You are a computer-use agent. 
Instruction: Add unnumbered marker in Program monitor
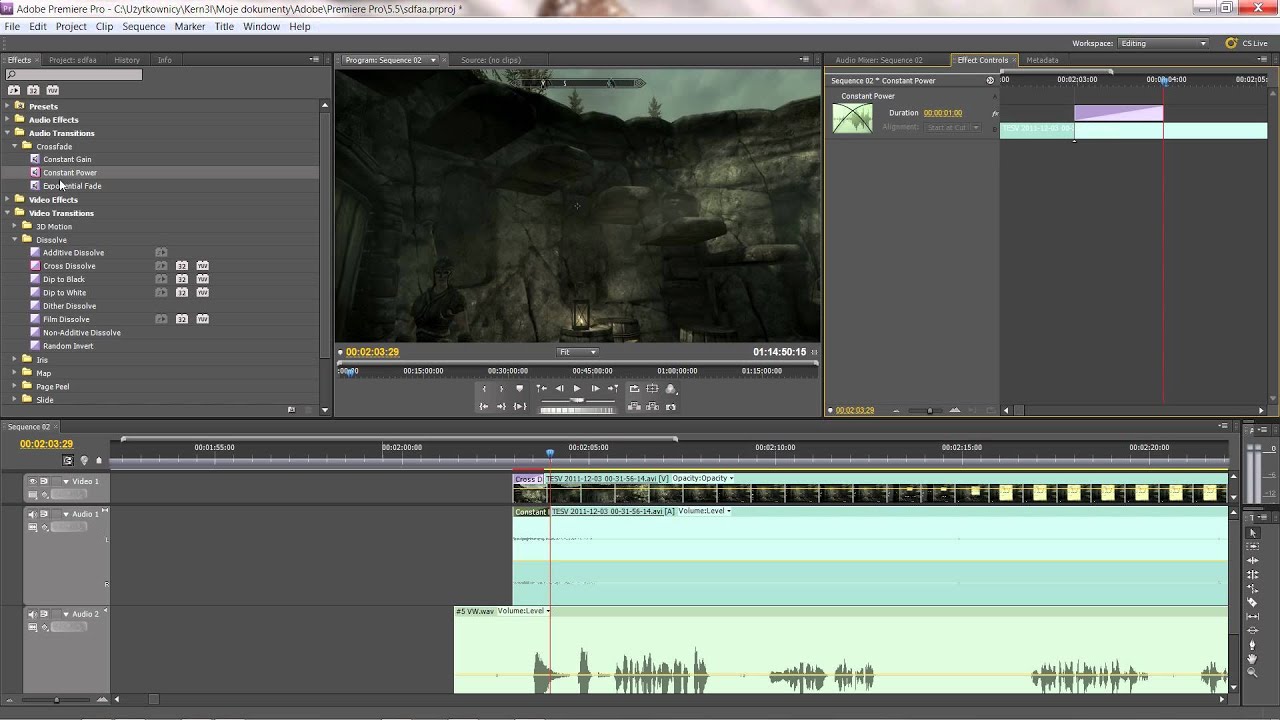[519, 388]
